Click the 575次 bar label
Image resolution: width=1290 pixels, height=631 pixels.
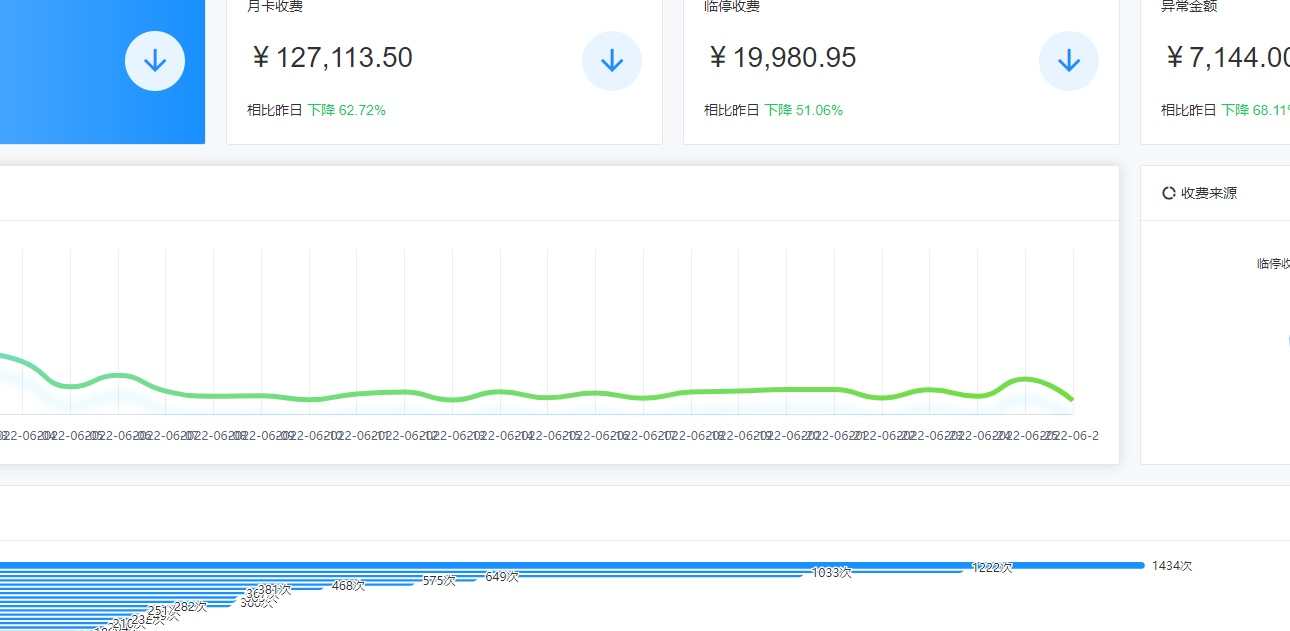pyautogui.click(x=439, y=581)
